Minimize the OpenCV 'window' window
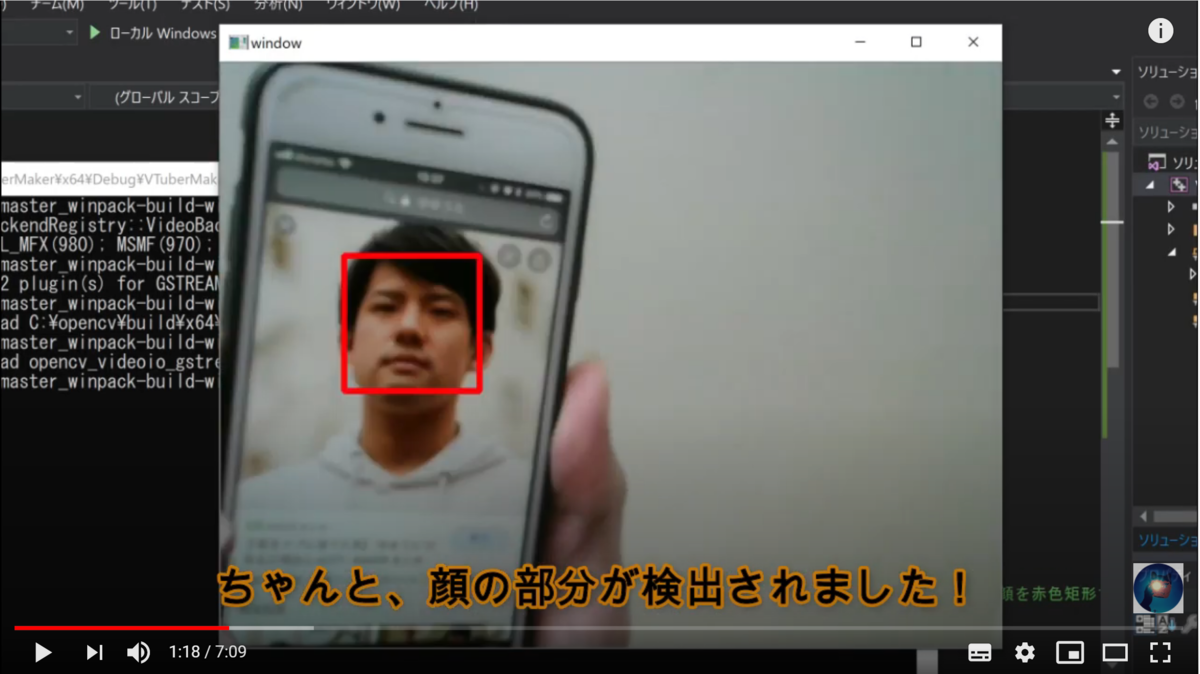 860,42
